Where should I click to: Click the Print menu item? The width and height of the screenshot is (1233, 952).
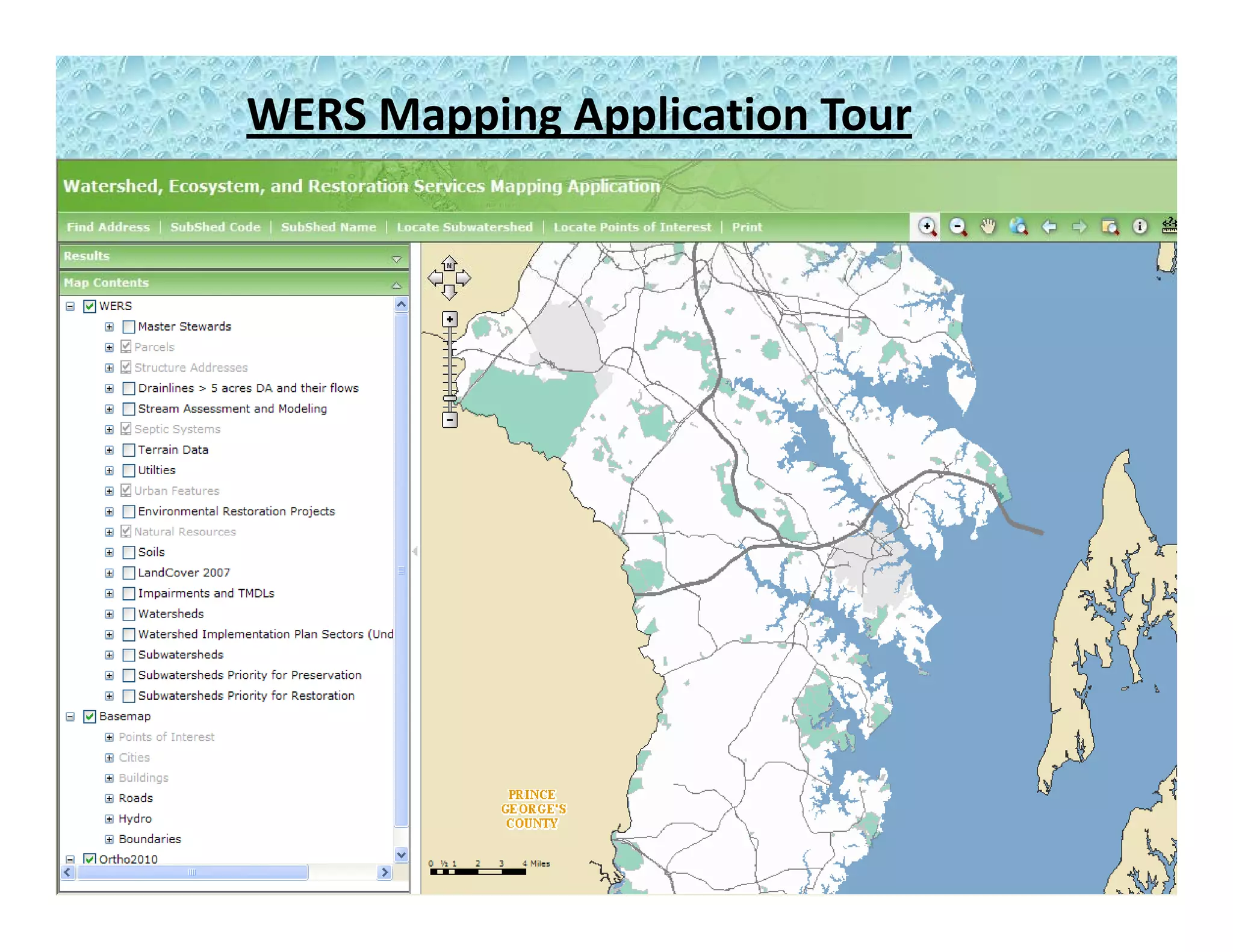click(x=747, y=227)
